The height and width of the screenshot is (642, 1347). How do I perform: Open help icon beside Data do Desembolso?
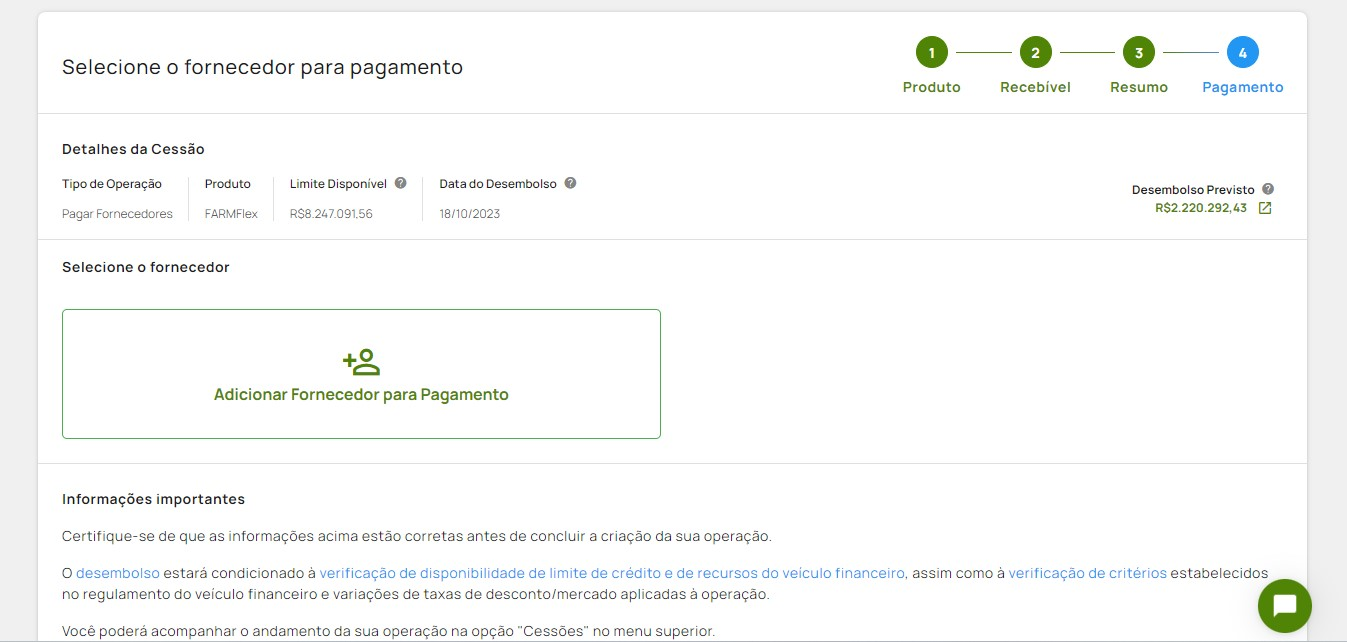[x=570, y=183]
